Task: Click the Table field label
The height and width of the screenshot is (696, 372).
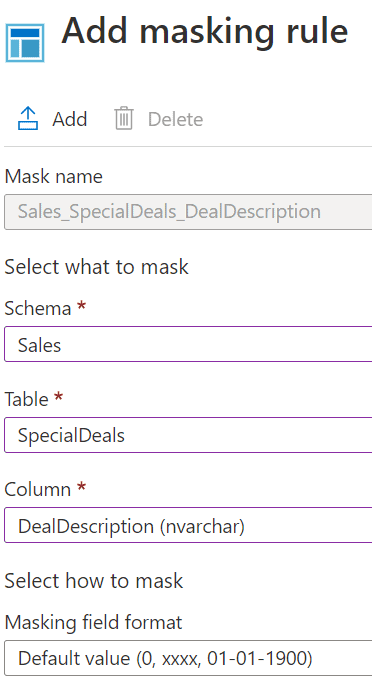Action: click(26, 399)
